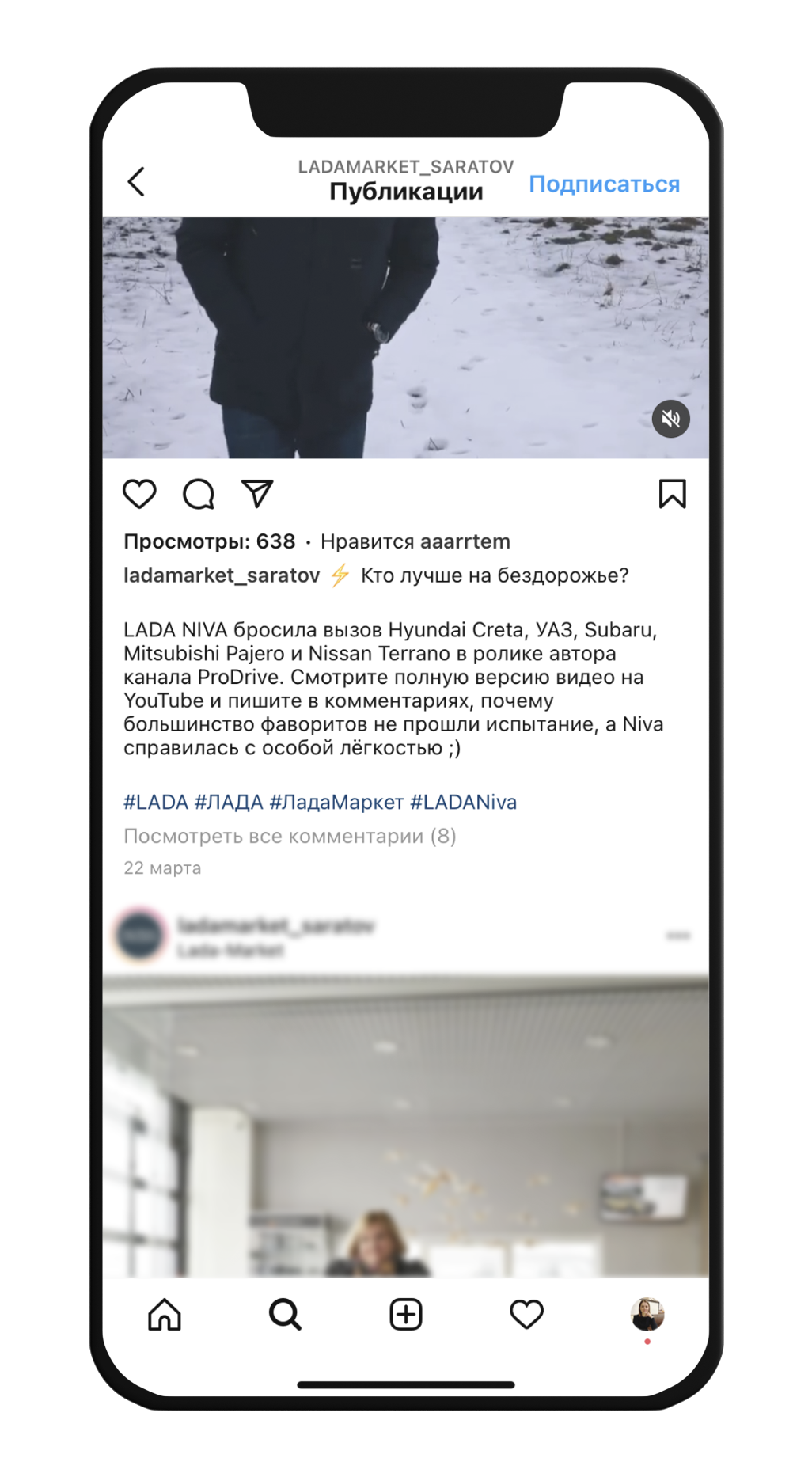The height and width of the screenshot is (1477, 812).
Task: Tap the #ЛадаМаркет hashtag
Action: (336, 802)
